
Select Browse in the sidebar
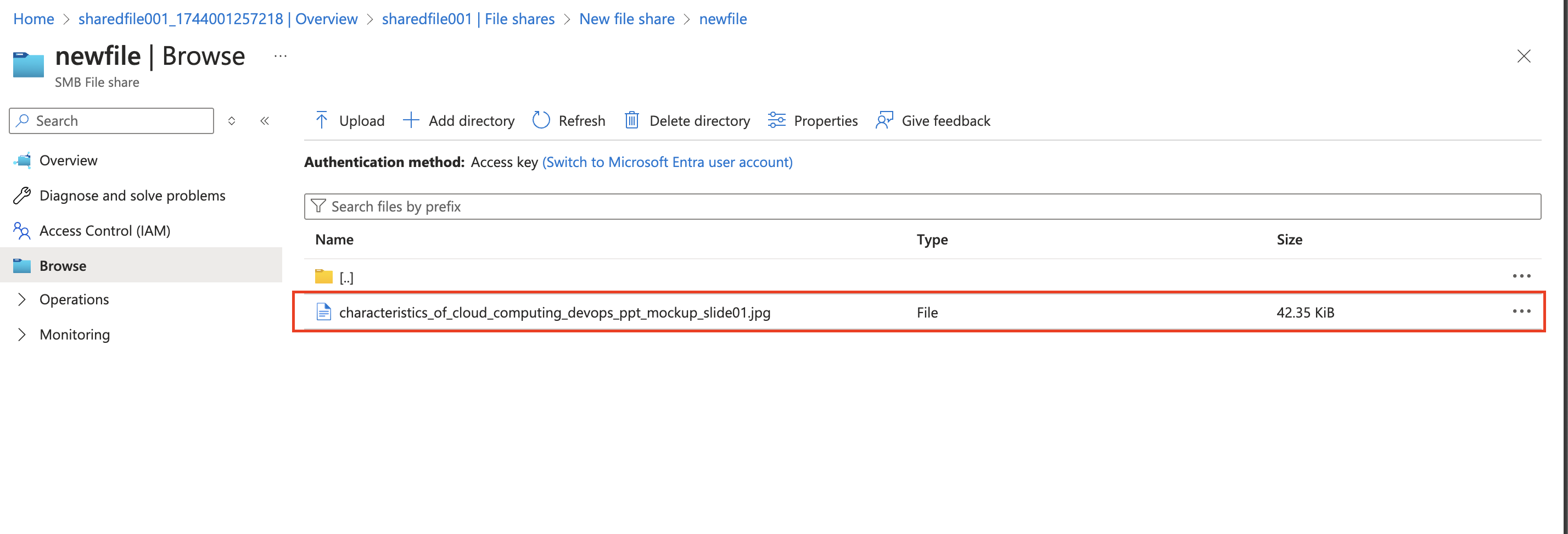[141, 265]
